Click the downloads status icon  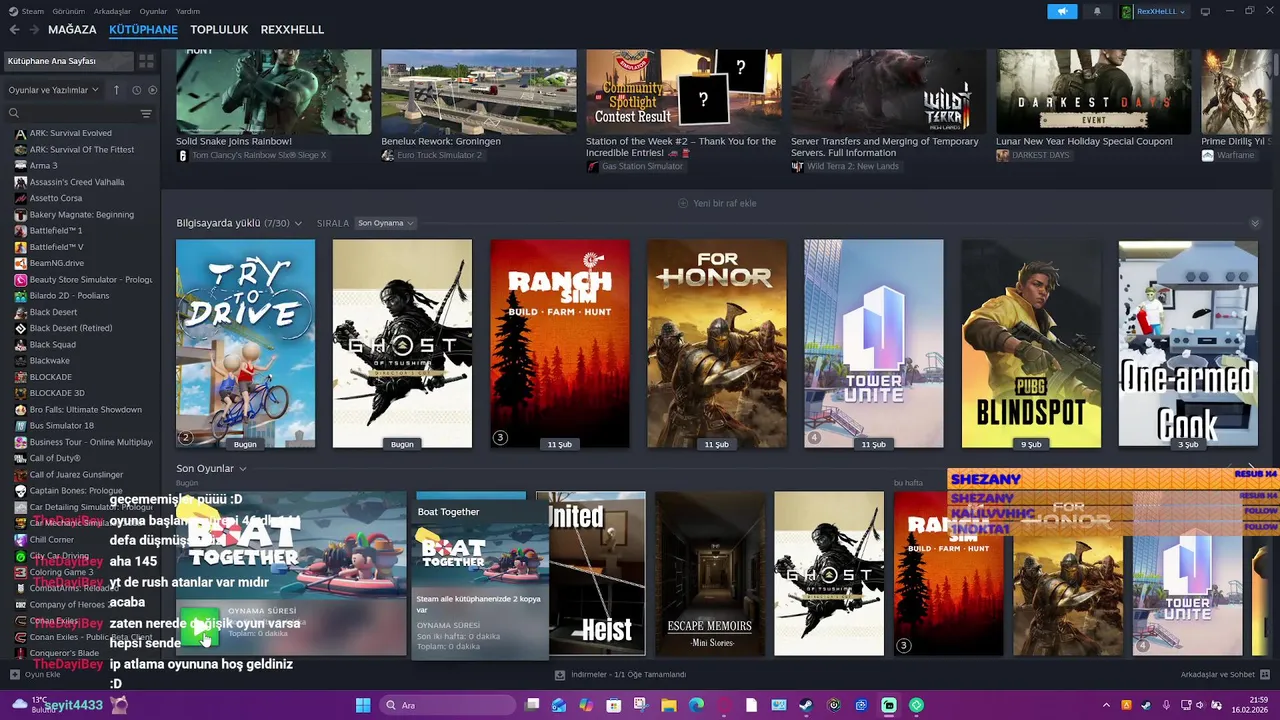pyautogui.click(x=560, y=675)
